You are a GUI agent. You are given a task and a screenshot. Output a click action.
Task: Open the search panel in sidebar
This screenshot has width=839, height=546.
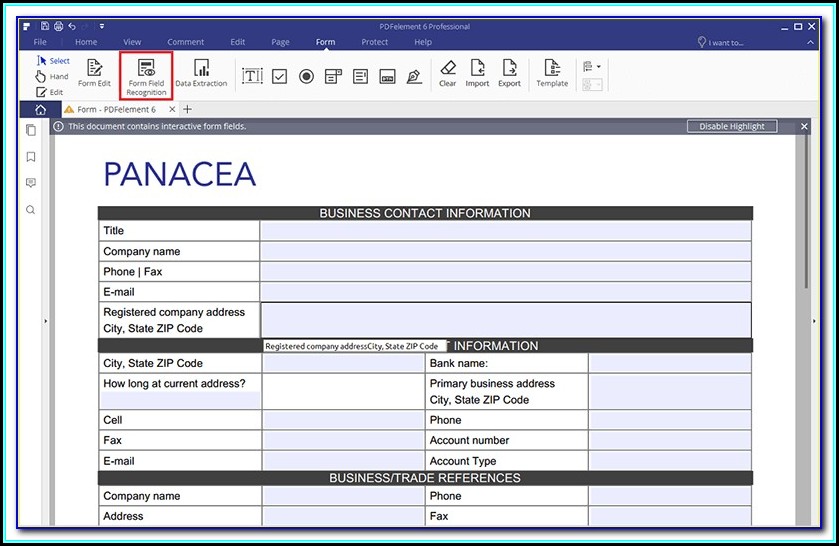tap(31, 210)
